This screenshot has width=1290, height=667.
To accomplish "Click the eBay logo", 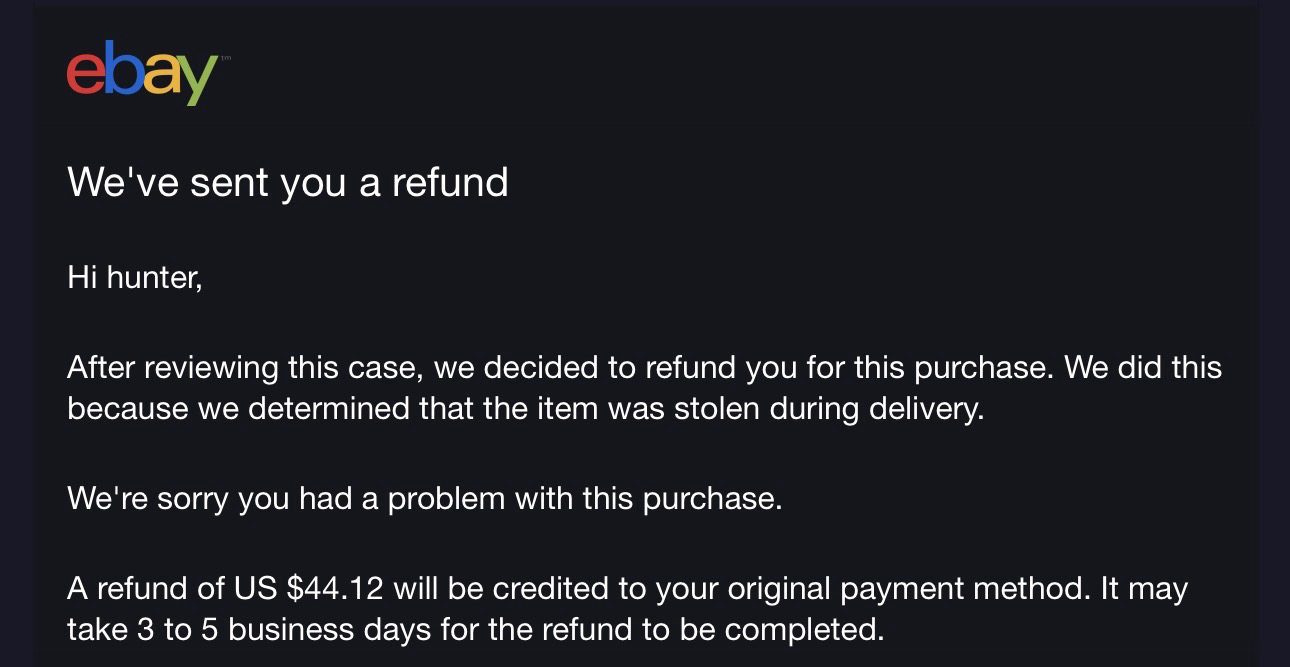I will [x=141, y=72].
